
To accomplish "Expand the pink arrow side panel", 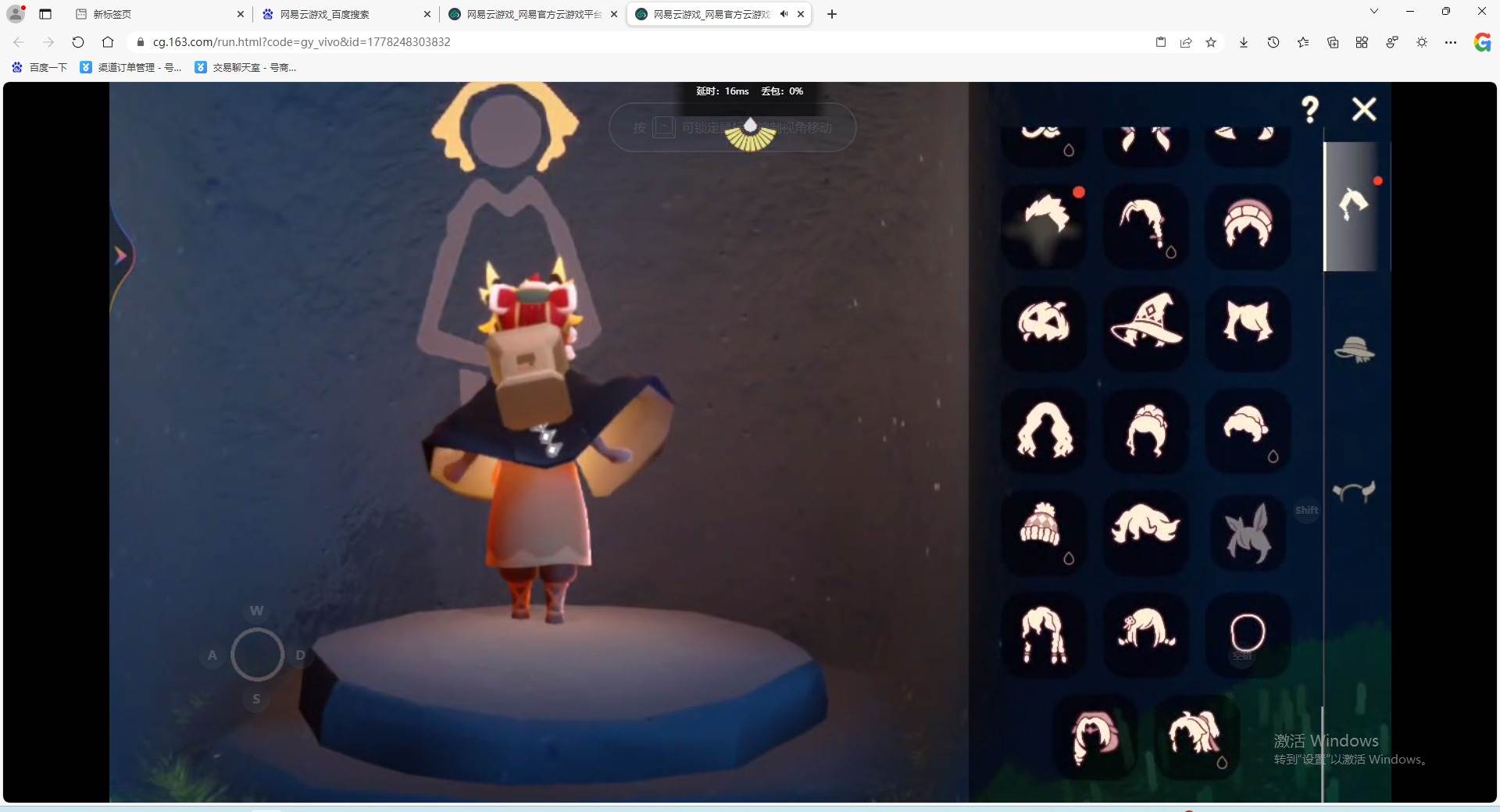I will point(121,255).
